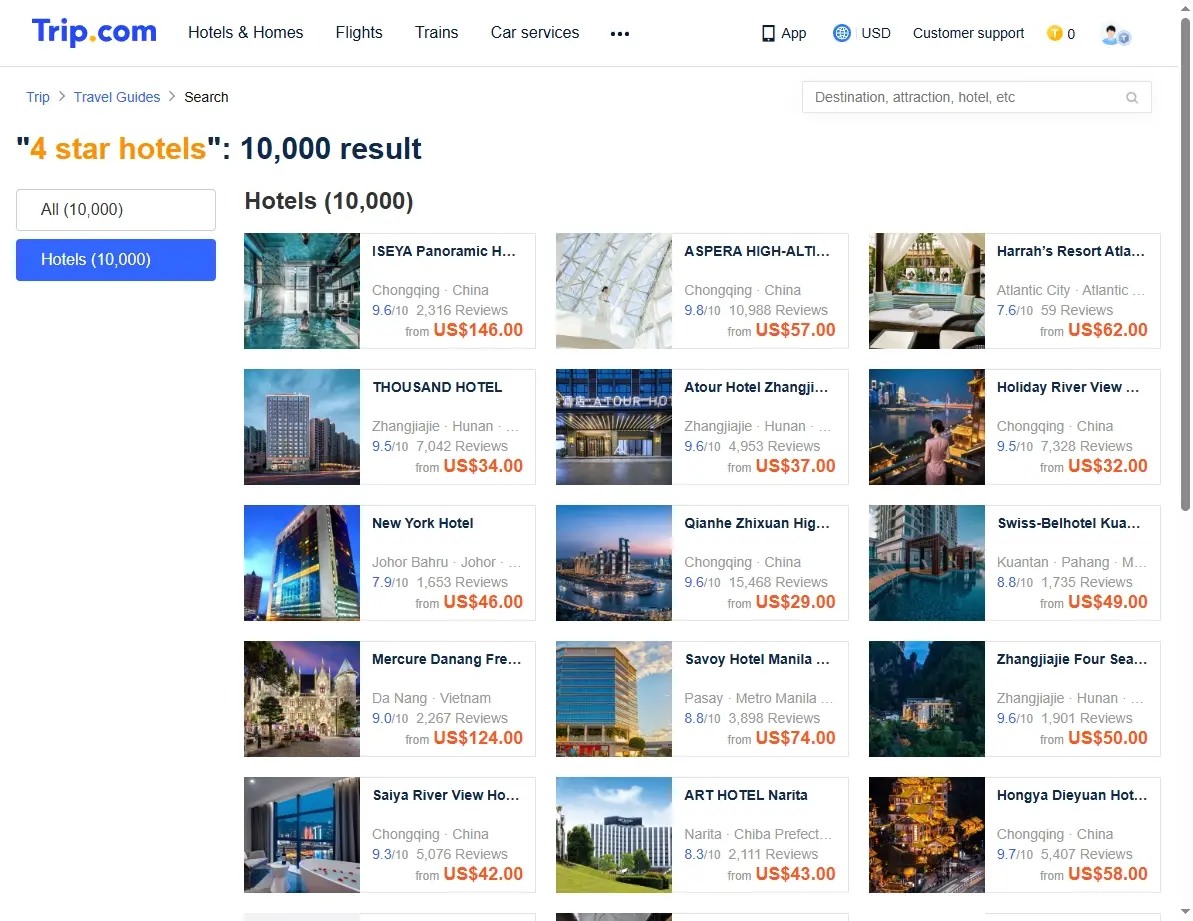Image resolution: width=1193 pixels, height=921 pixels.
Task: Open Hongya Dieyuan hotel thumbnail
Action: click(927, 835)
